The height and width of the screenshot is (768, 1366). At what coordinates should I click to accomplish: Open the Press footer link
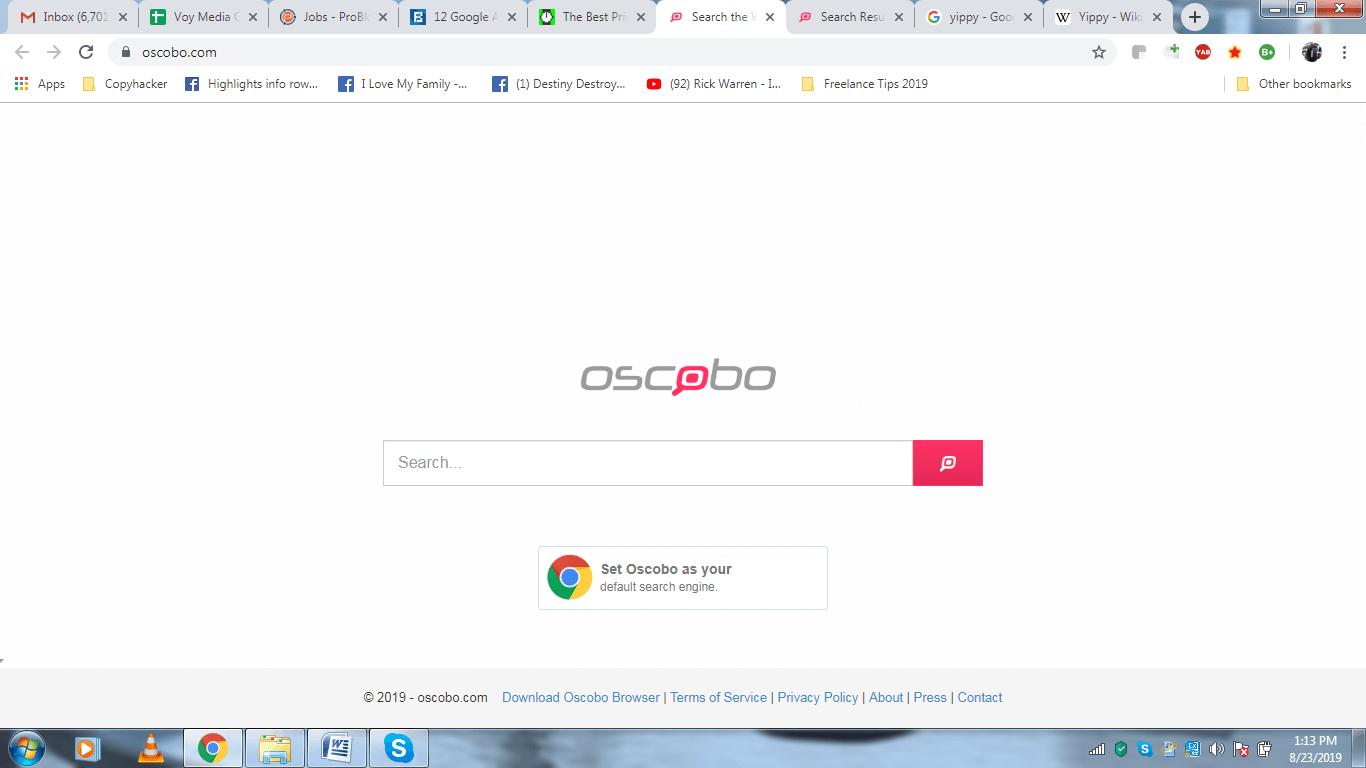(930, 698)
